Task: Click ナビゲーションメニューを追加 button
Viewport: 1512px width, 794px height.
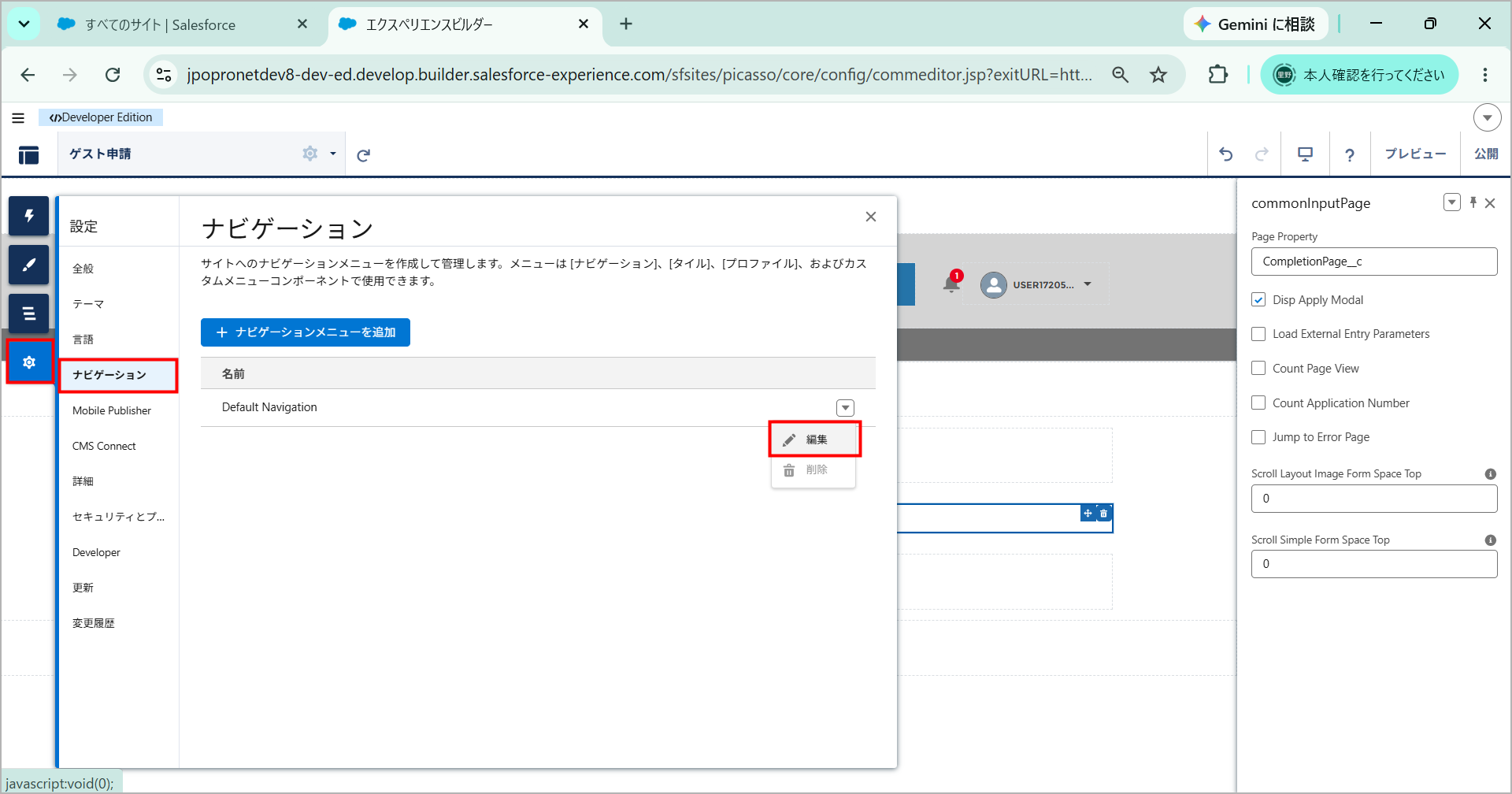Action: point(306,332)
